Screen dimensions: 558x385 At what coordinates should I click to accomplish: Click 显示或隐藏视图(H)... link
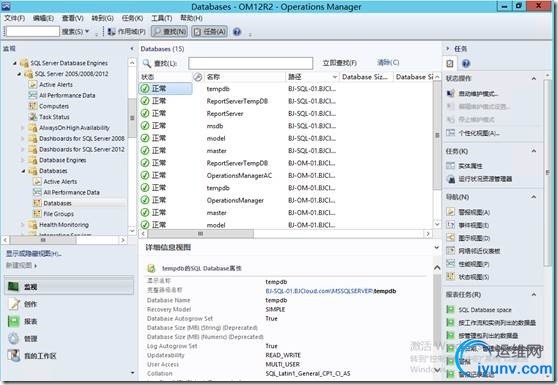[33, 254]
